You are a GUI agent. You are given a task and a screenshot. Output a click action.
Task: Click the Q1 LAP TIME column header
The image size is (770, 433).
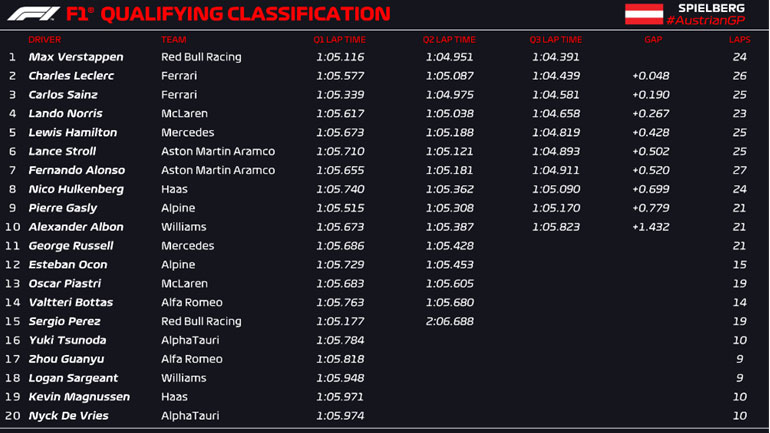point(340,39)
